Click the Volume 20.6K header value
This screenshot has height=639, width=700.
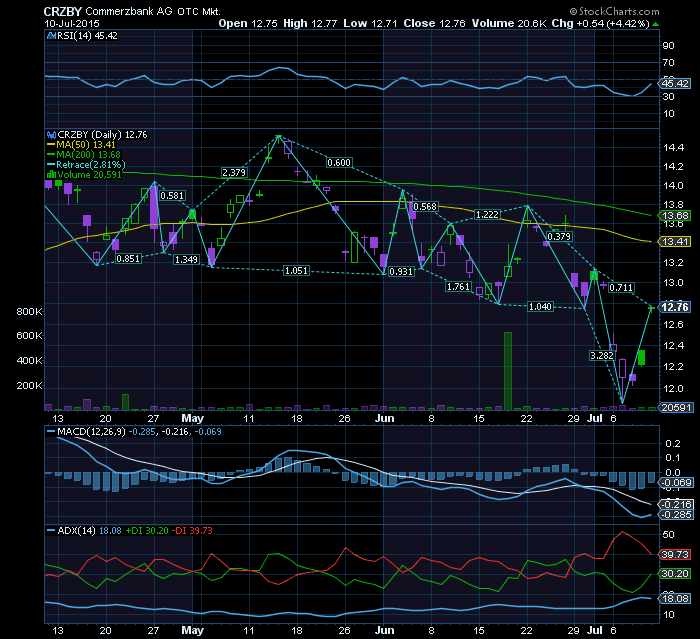[x=509, y=24]
